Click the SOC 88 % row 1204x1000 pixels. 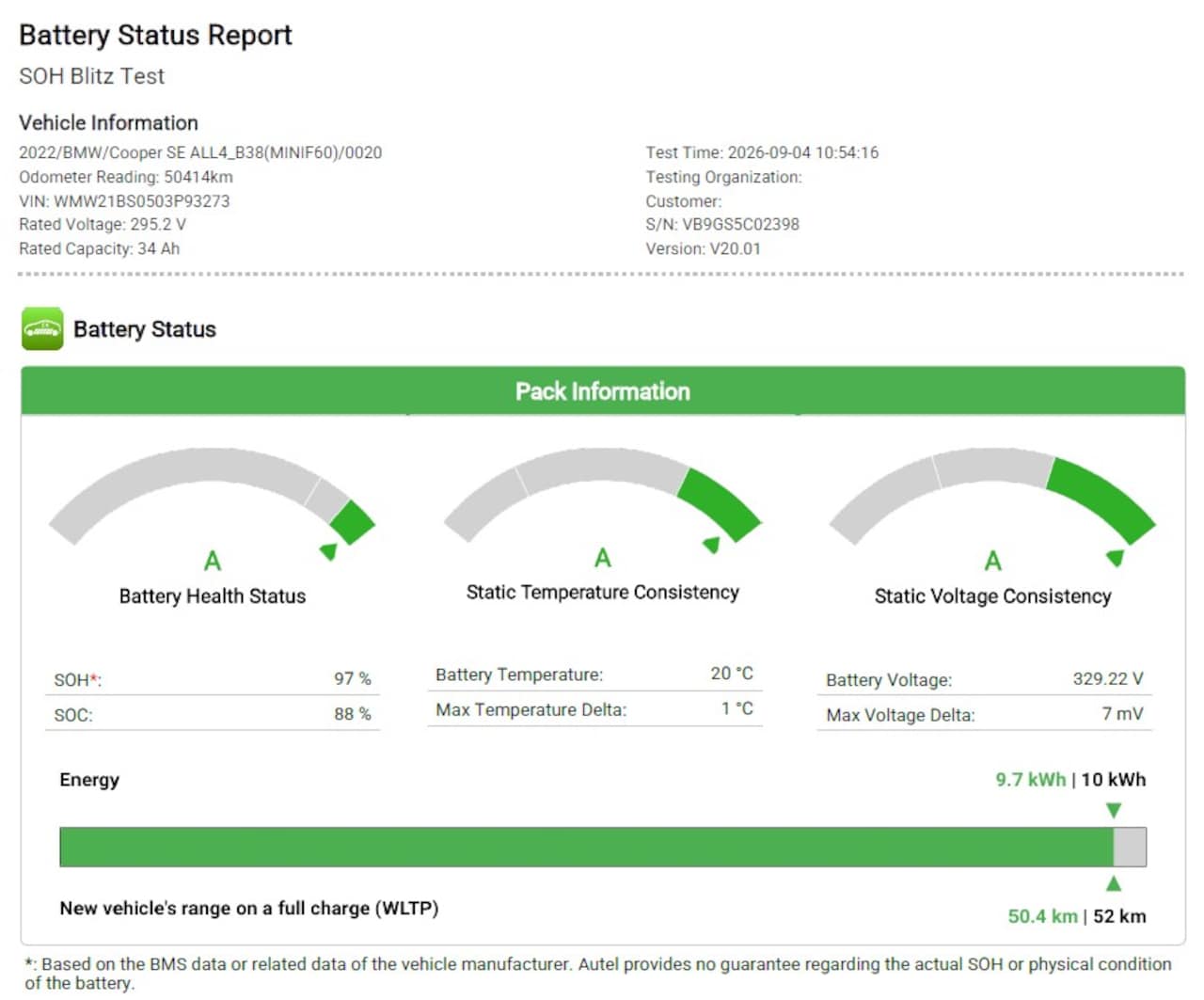tap(213, 714)
